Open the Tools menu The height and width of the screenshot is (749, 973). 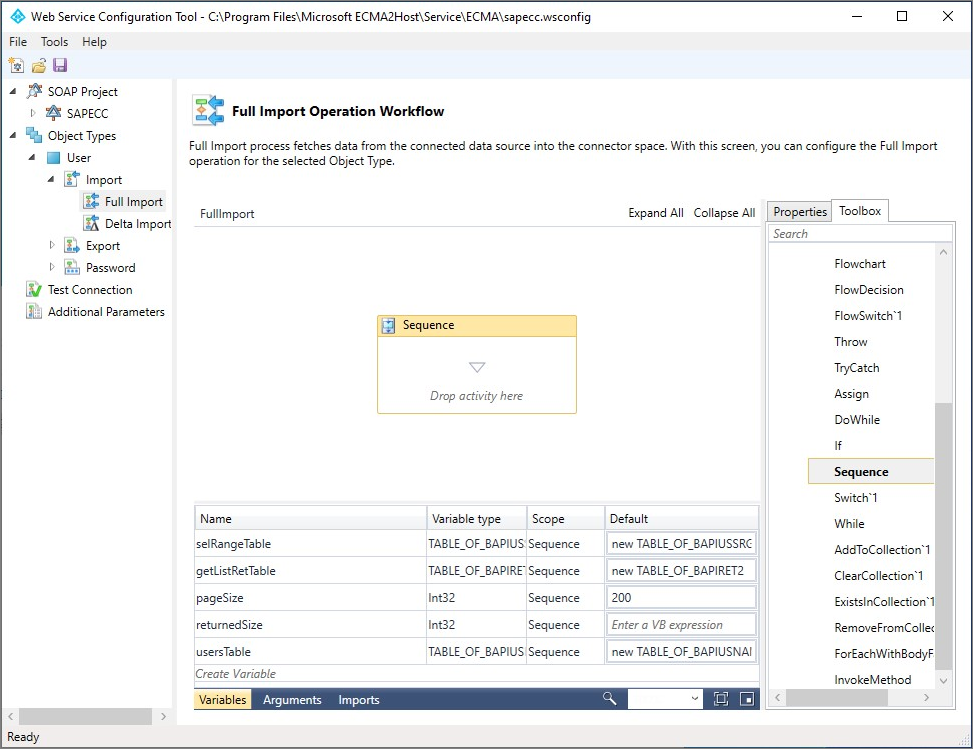(55, 42)
